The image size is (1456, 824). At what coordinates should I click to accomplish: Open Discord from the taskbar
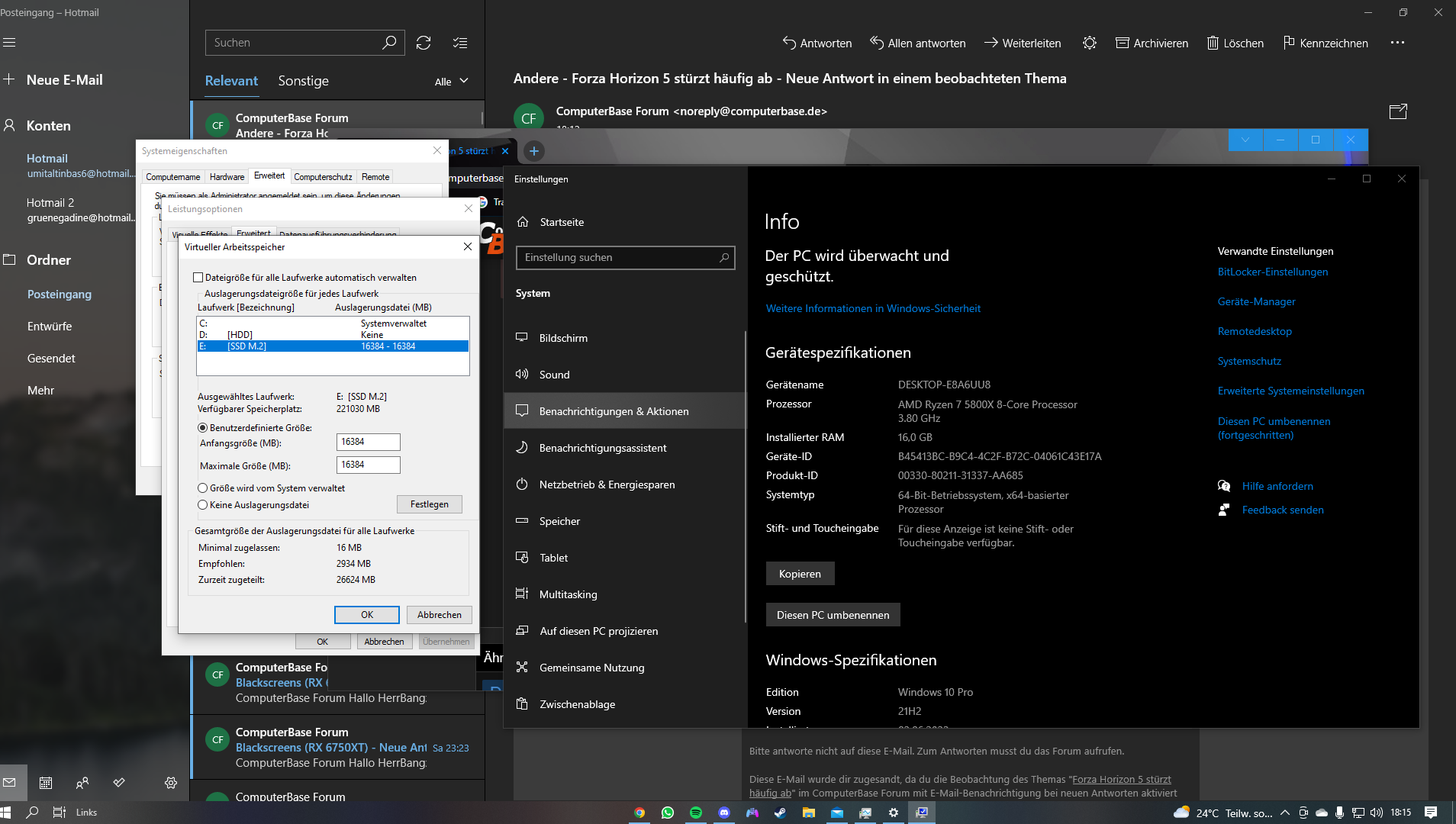pos(724,813)
